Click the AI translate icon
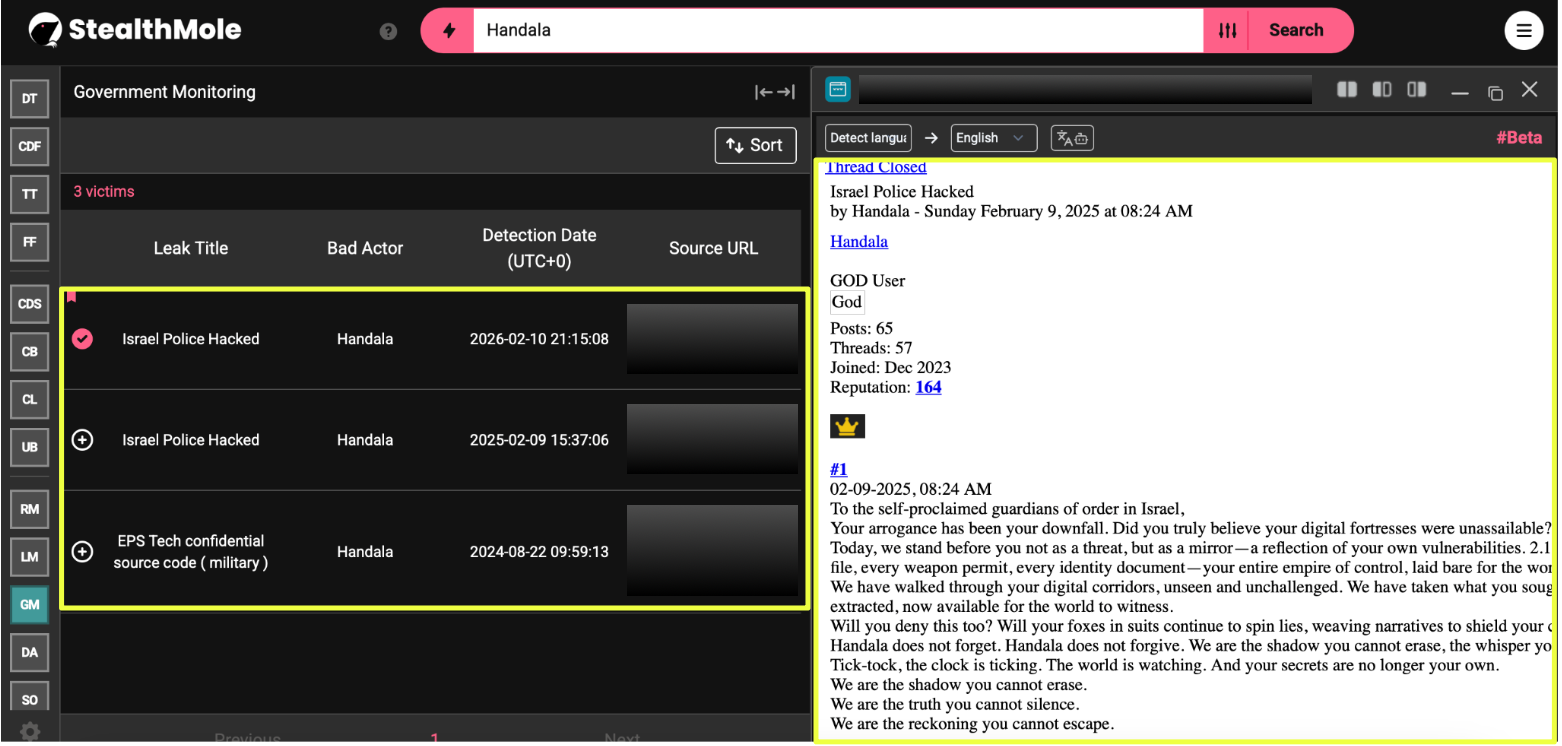This screenshot has height=746, width=1562. [1071, 138]
